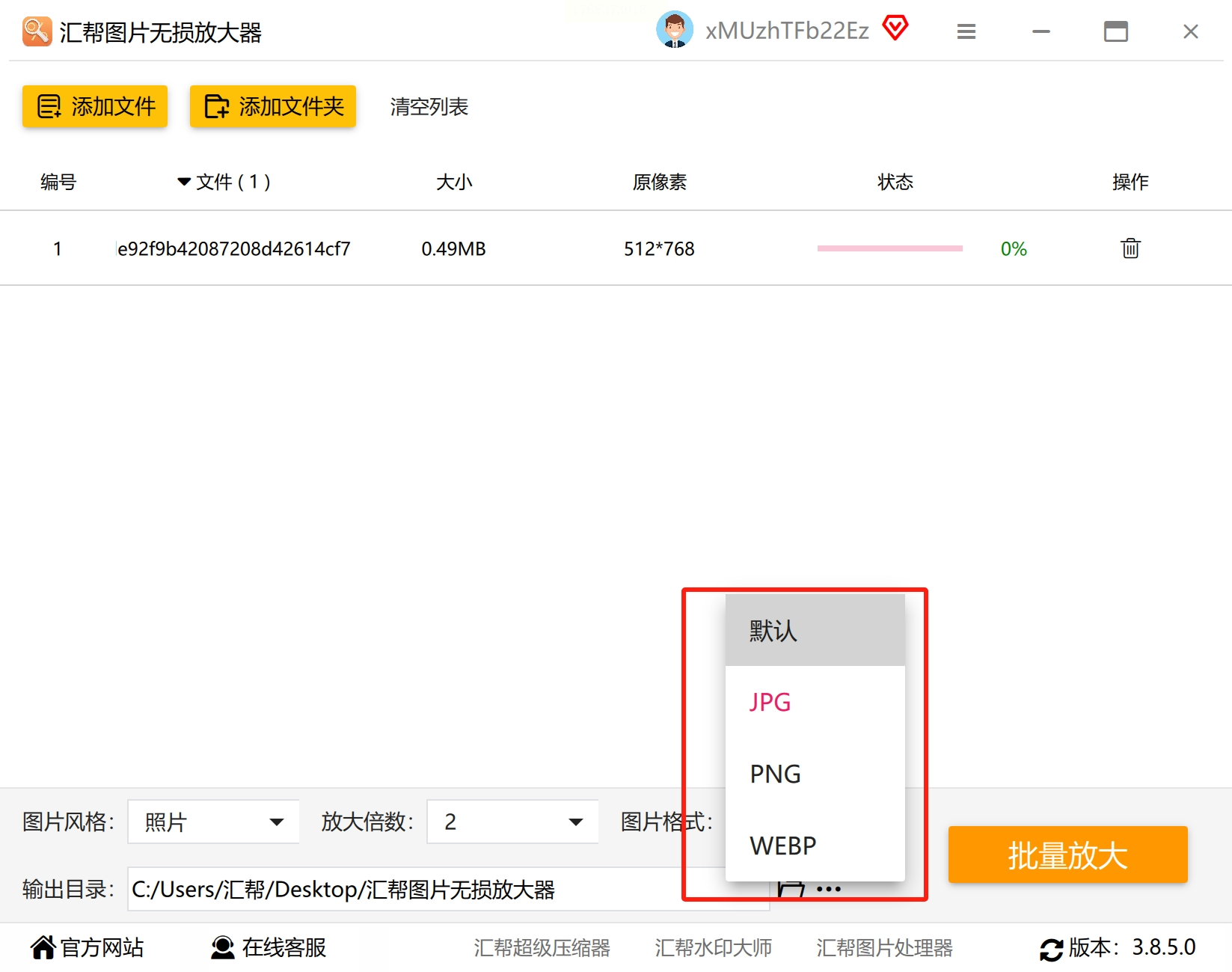Viewport: 1232px width, 972px height.
Task: Click the version refresh icon
Action: (x=1051, y=949)
